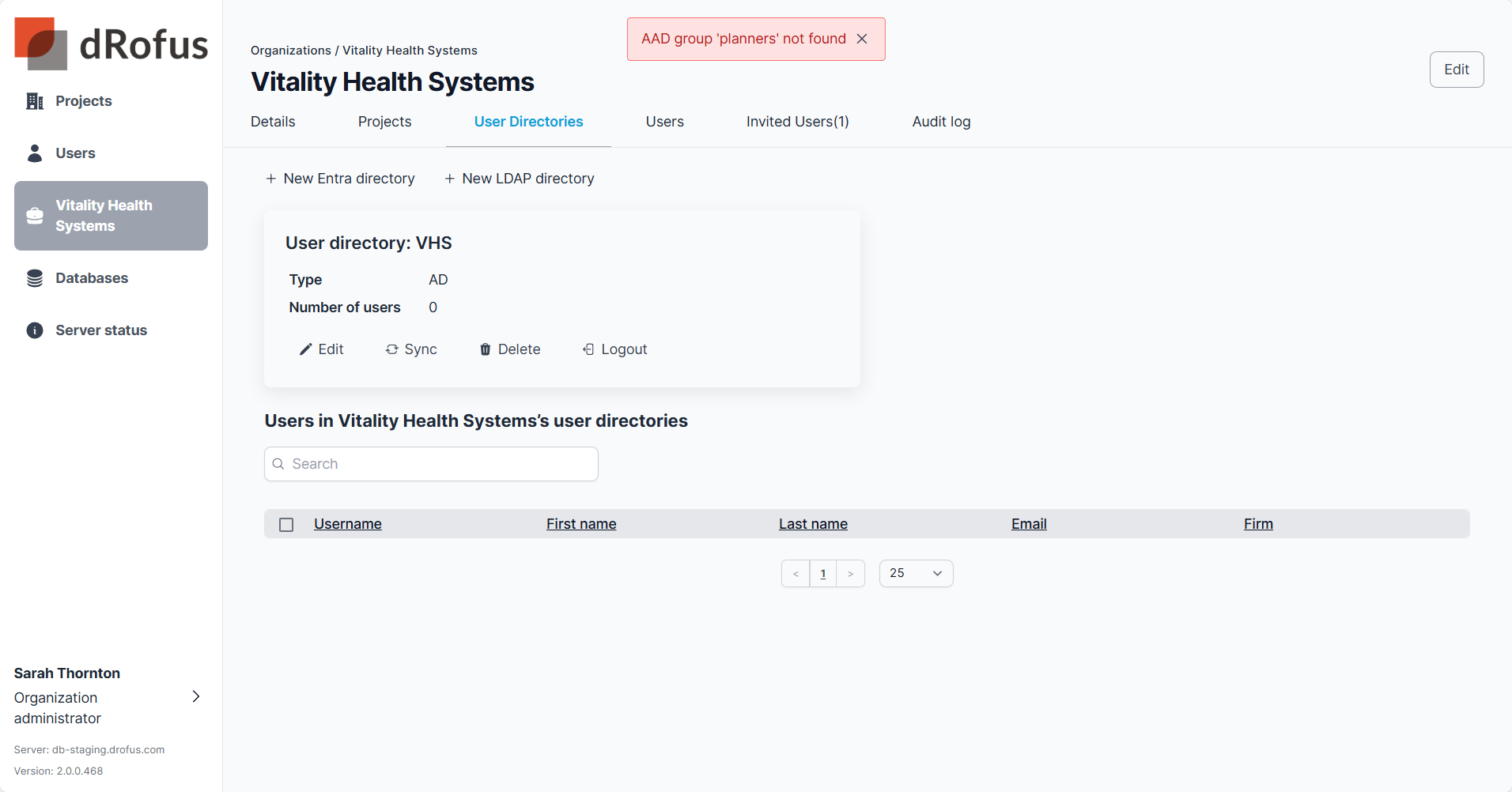Open Server status info icon
Viewport: 1512px width, 792px height.
click(x=35, y=330)
